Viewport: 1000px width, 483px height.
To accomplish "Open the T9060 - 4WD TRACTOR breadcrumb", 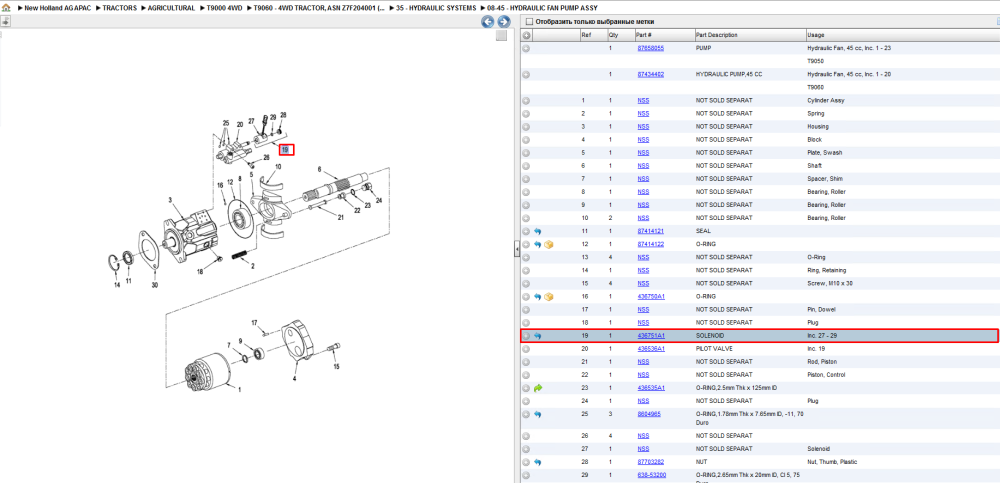I will pyautogui.click(x=319, y=8).
